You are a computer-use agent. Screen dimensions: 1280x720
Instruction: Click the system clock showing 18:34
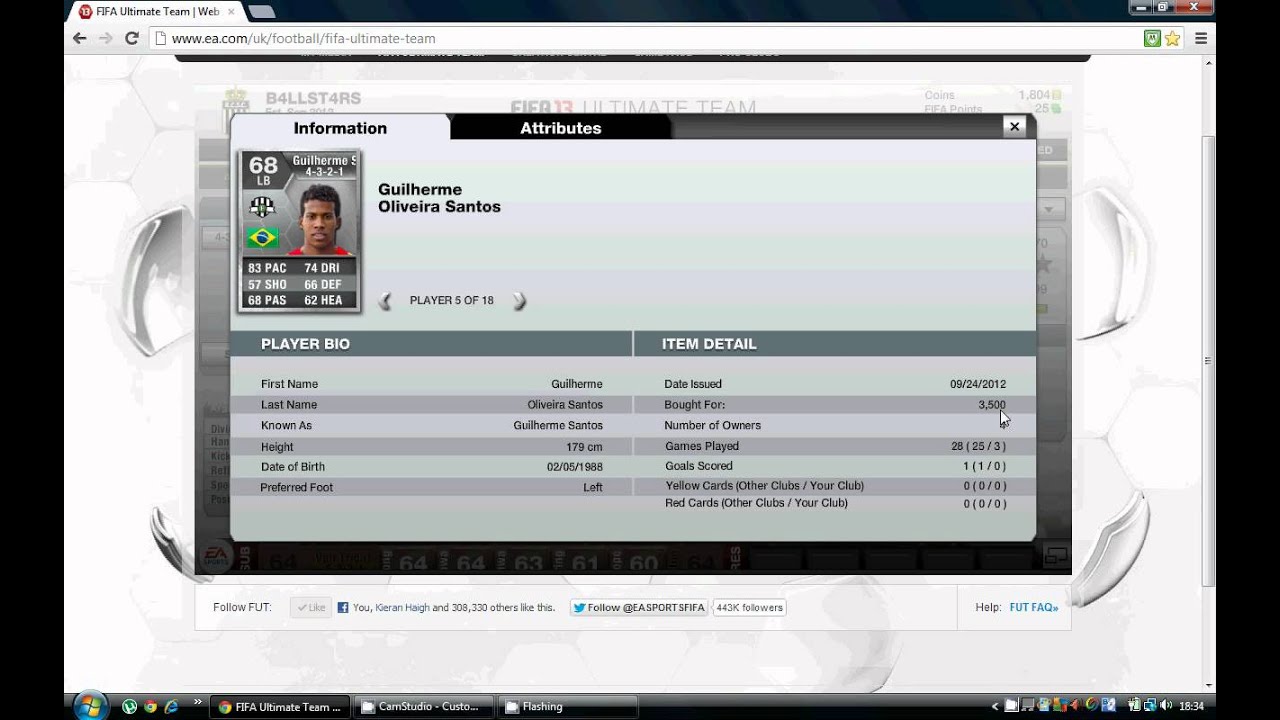(x=1191, y=706)
